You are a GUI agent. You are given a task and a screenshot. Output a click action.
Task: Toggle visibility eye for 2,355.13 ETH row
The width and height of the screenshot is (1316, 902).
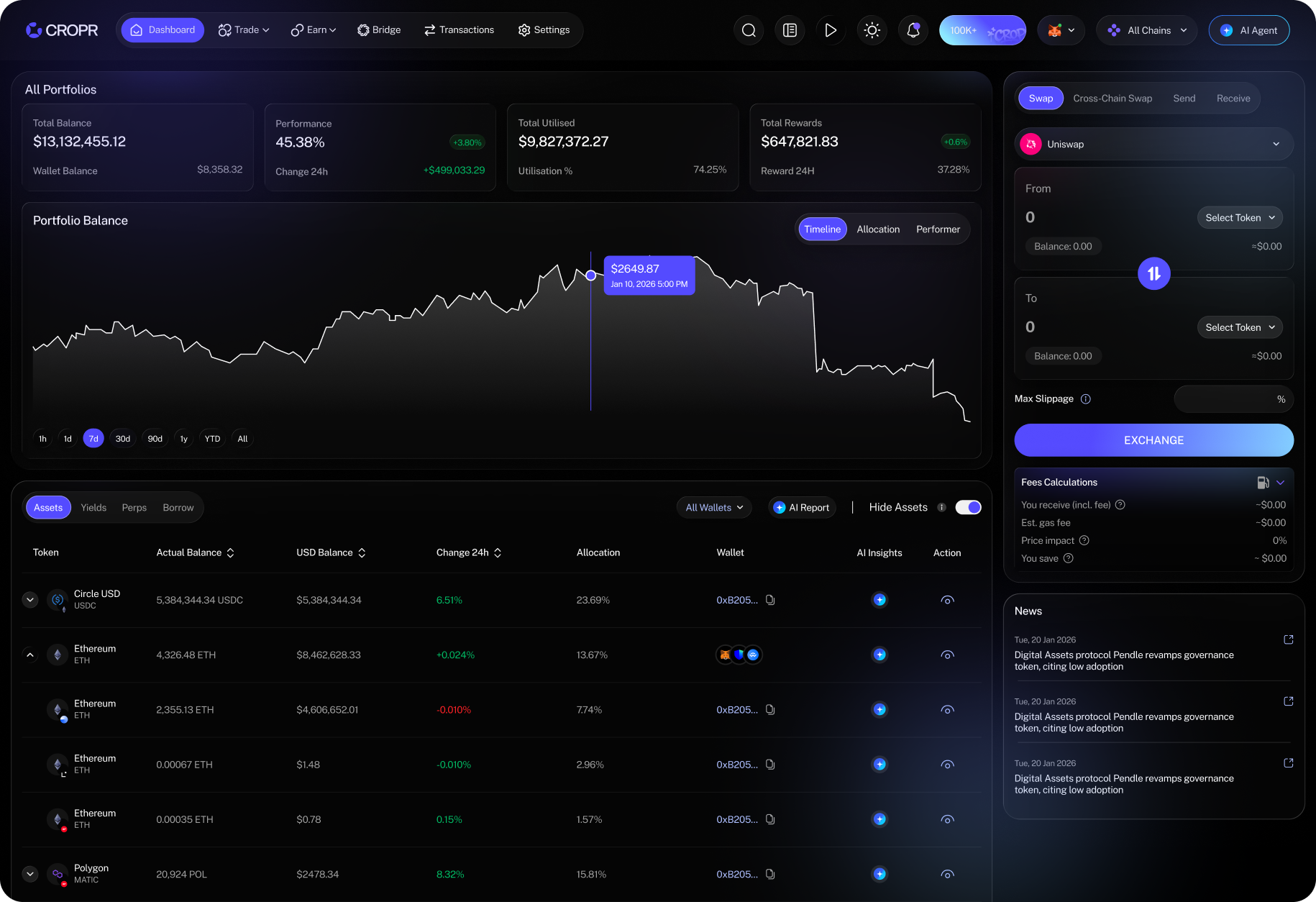click(947, 710)
